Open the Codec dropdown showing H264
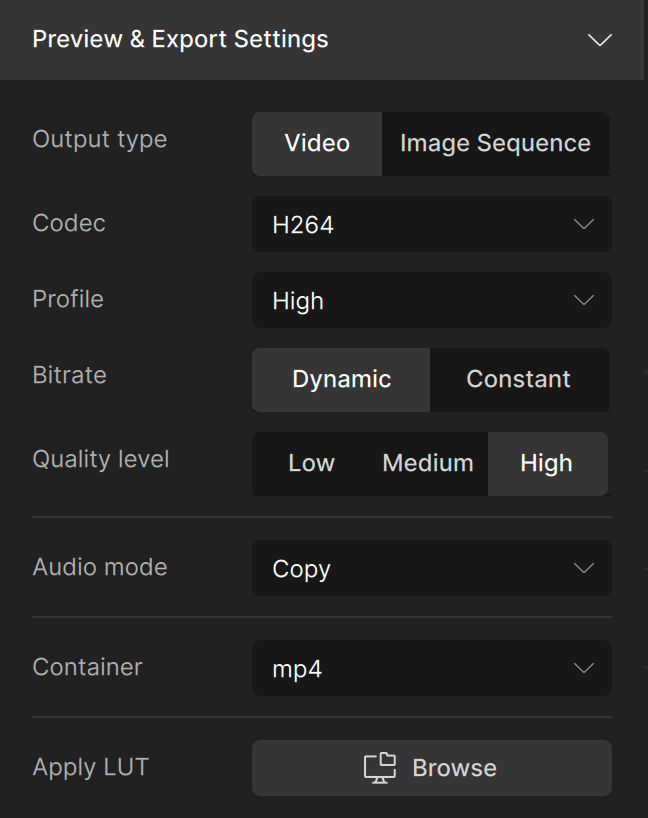 click(x=420, y=225)
